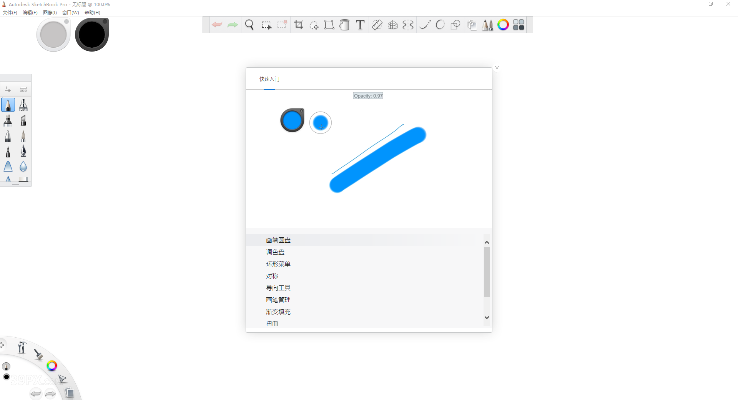Screen dimensions: 738x400
Task: Click the black color puck
Action: point(91,36)
